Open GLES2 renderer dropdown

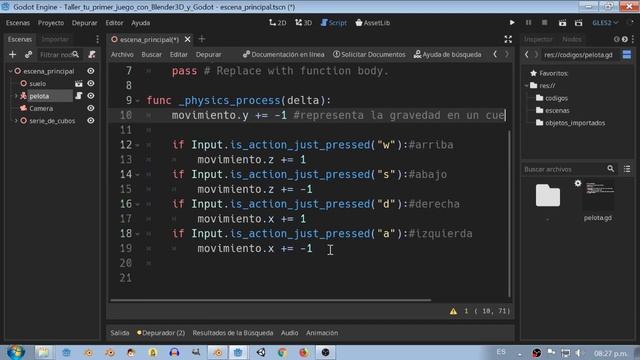[x=605, y=23]
